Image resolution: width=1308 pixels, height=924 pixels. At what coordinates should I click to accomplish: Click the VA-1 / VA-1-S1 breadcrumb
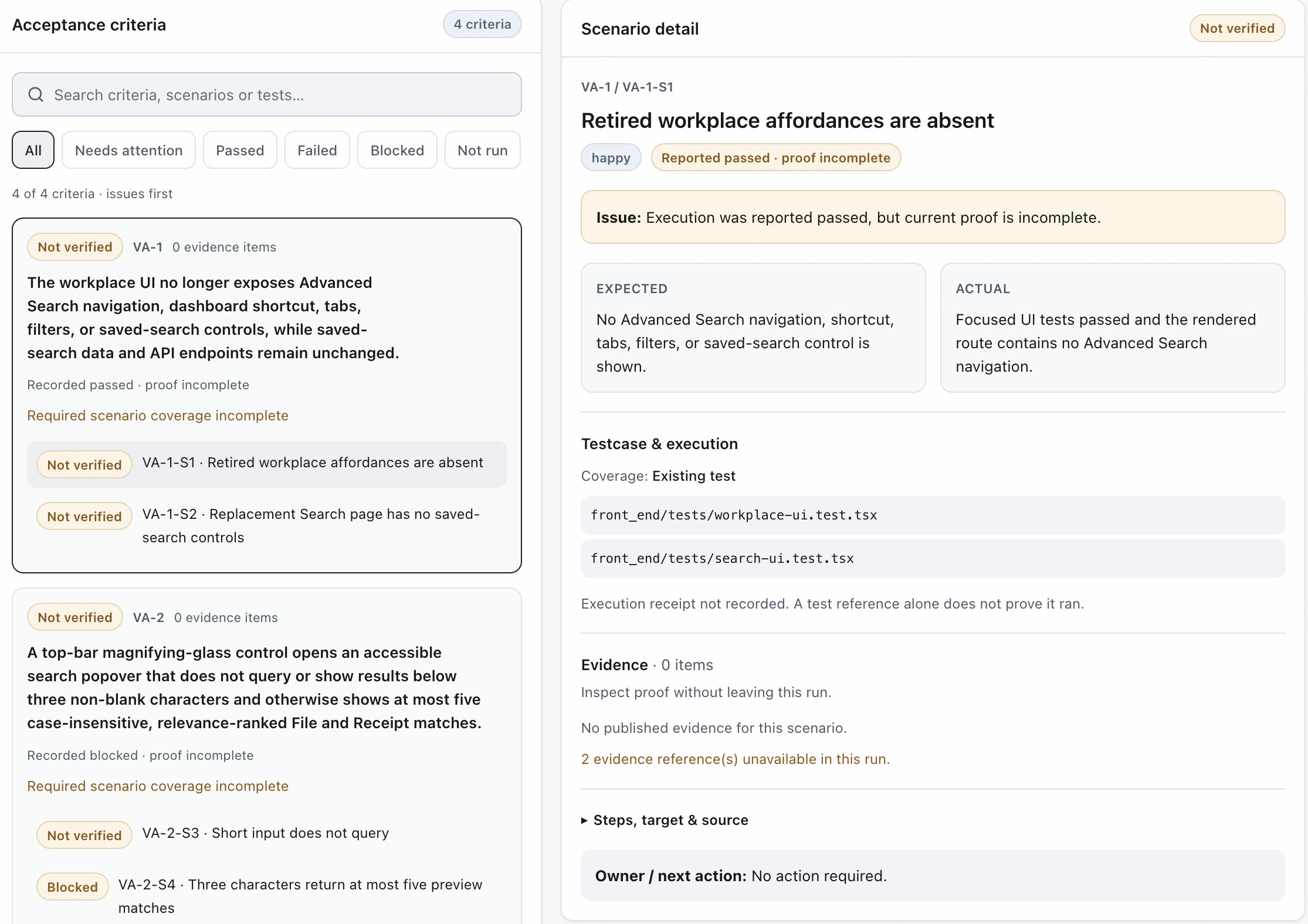(627, 87)
